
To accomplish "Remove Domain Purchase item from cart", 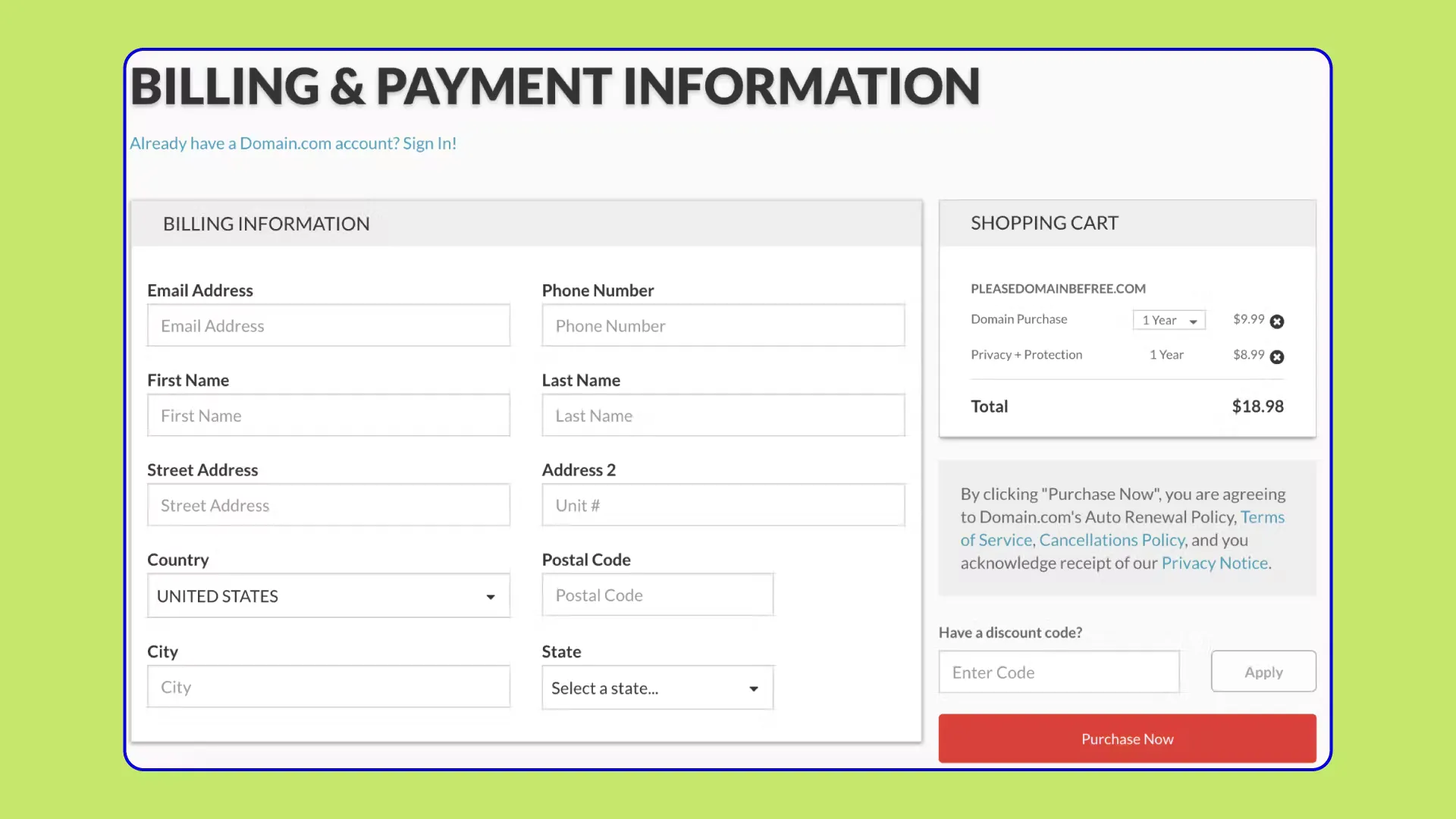I will coord(1277,322).
